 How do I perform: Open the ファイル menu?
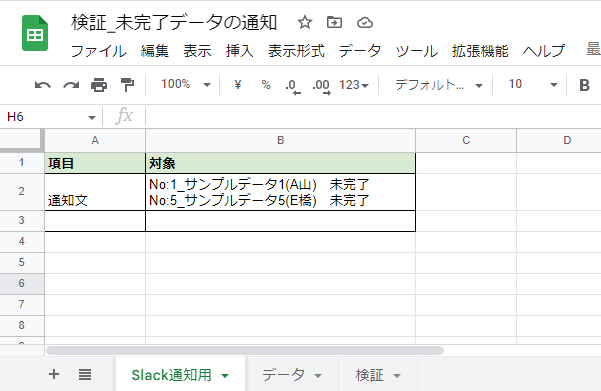(x=99, y=51)
